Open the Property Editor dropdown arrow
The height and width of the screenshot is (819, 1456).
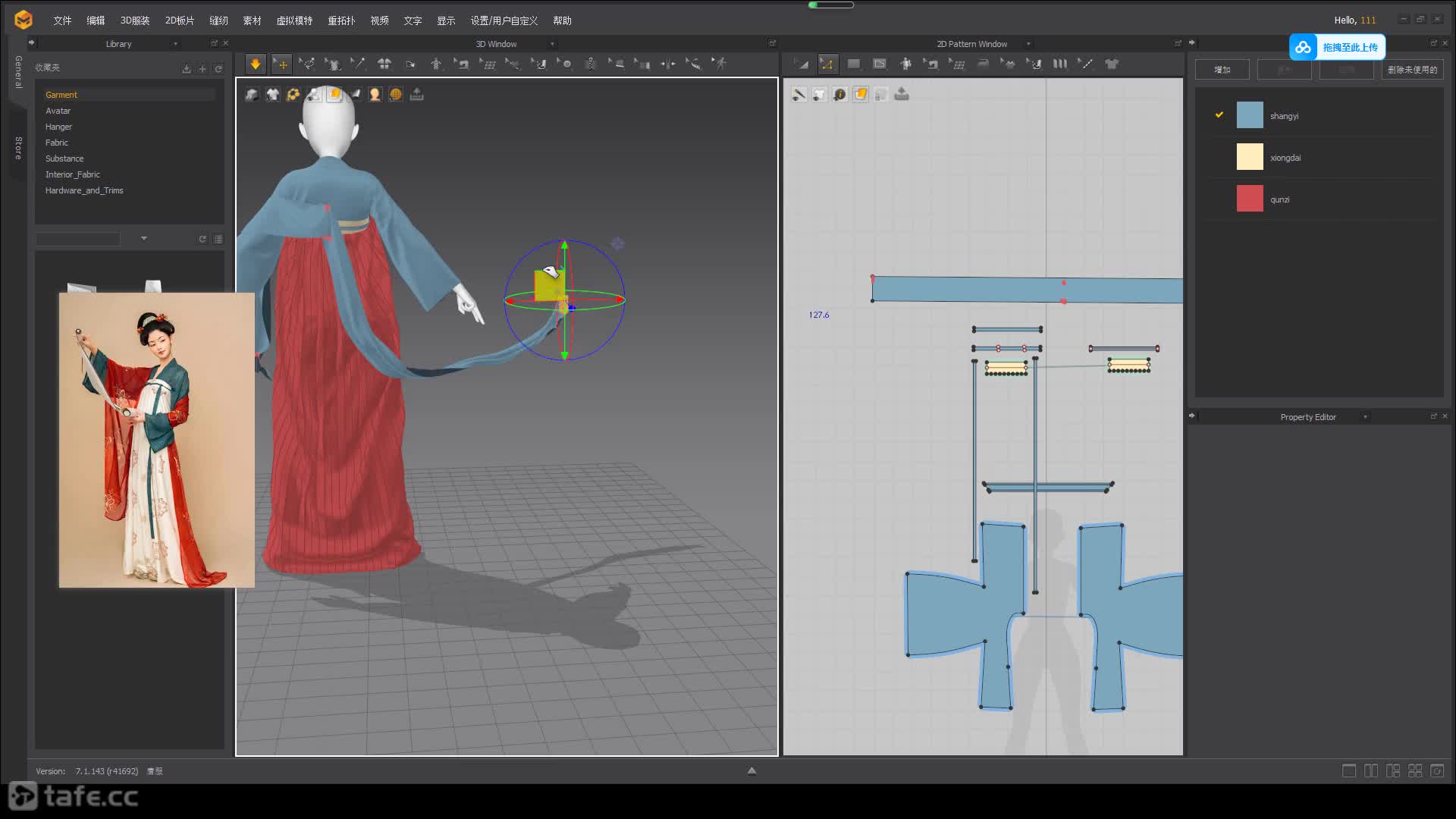(x=1365, y=417)
